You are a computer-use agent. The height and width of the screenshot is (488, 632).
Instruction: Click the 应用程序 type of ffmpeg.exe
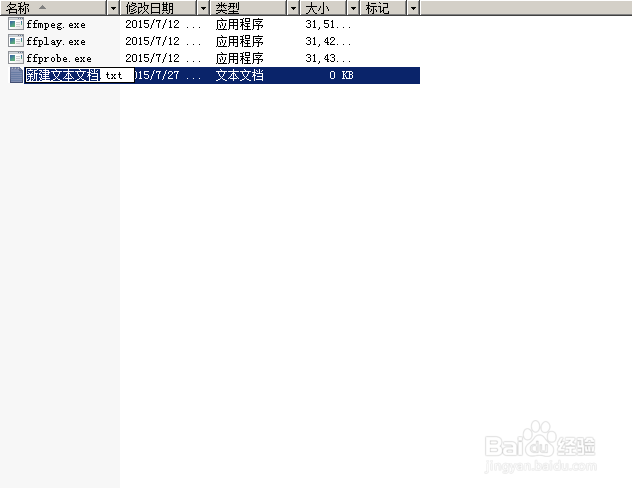point(239,24)
